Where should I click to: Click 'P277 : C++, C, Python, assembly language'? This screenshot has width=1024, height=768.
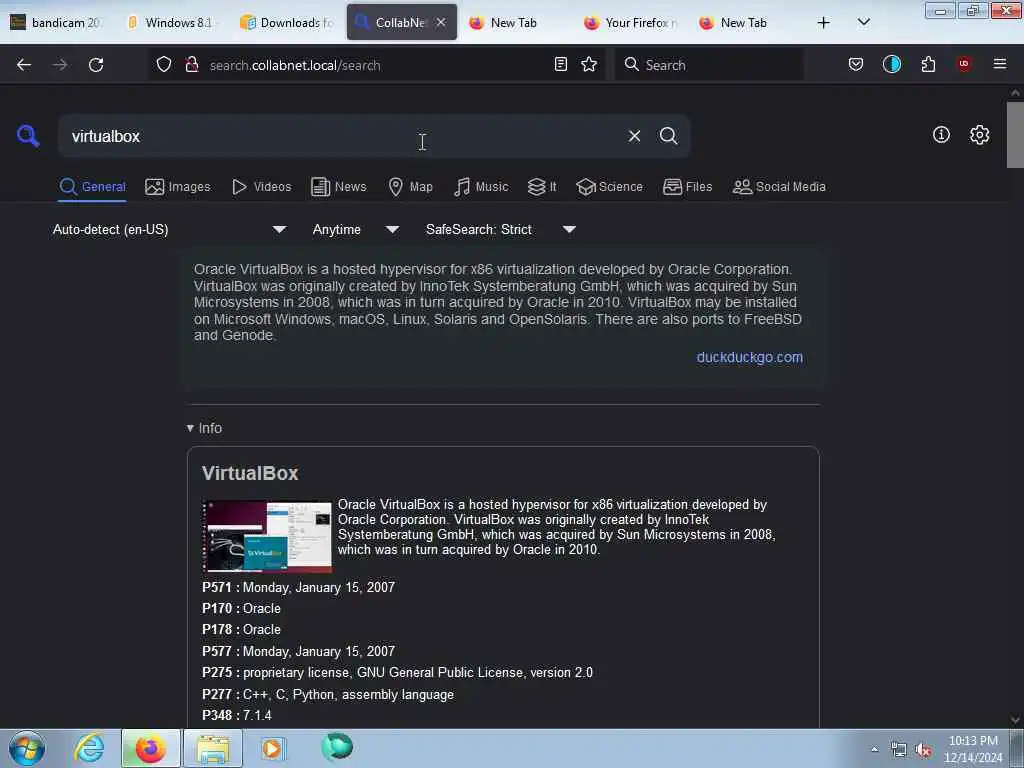(328, 694)
